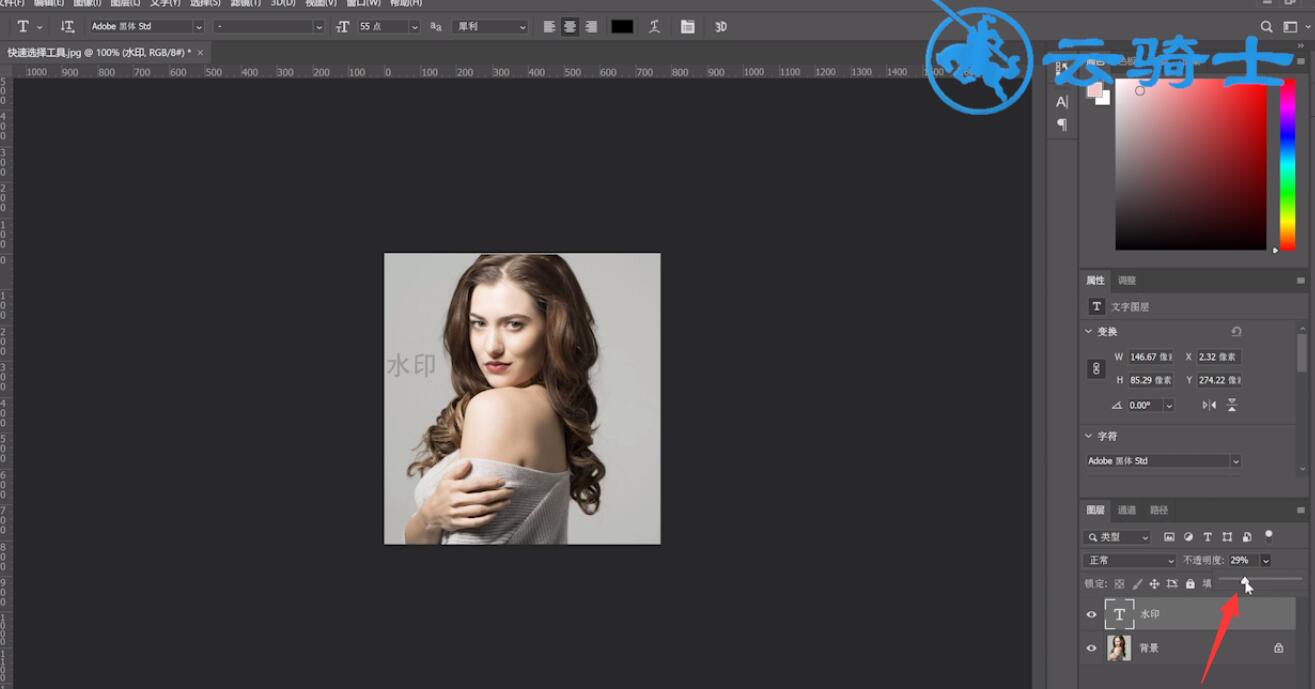Image resolution: width=1315 pixels, height=689 pixels.
Task: Lock all attributes padlock icon
Action: click(x=1190, y=584)
